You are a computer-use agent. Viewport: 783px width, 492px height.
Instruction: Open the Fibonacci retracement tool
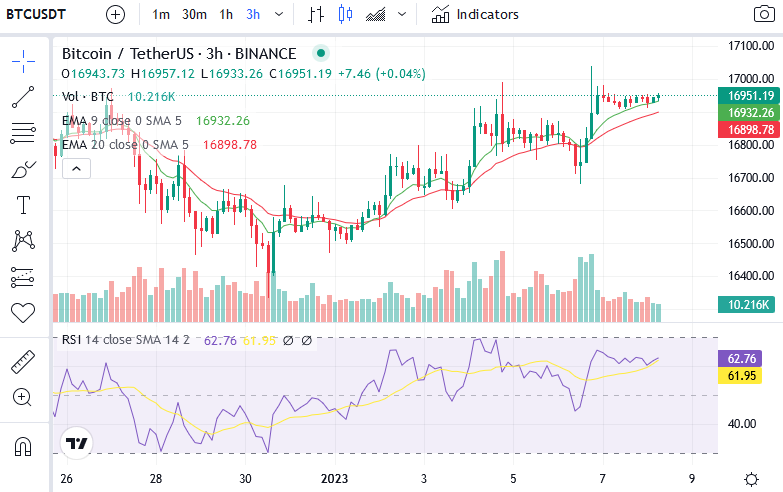[23, 133]
